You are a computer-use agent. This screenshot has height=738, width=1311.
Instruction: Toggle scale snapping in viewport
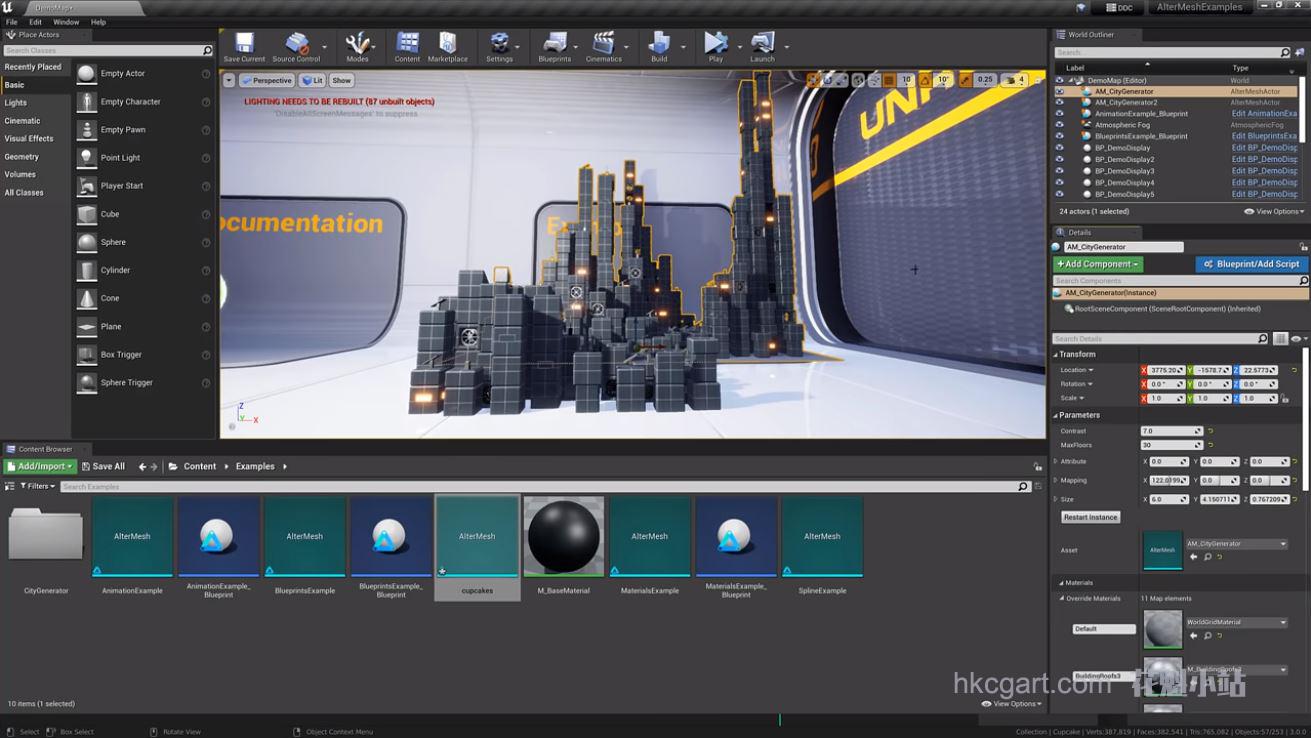click(x=965, y=80)
